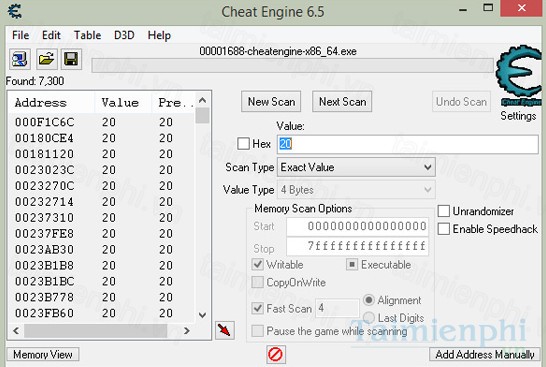Open the Table menu

pyautogui.click(x=87, y=35)
